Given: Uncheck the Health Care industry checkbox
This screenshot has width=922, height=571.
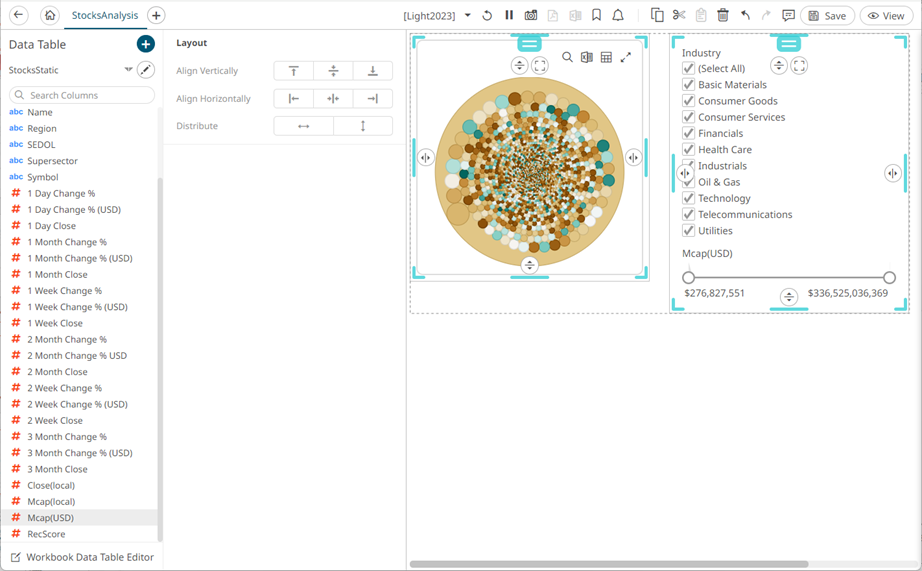Looking at the screenshot, I should 688,150.
